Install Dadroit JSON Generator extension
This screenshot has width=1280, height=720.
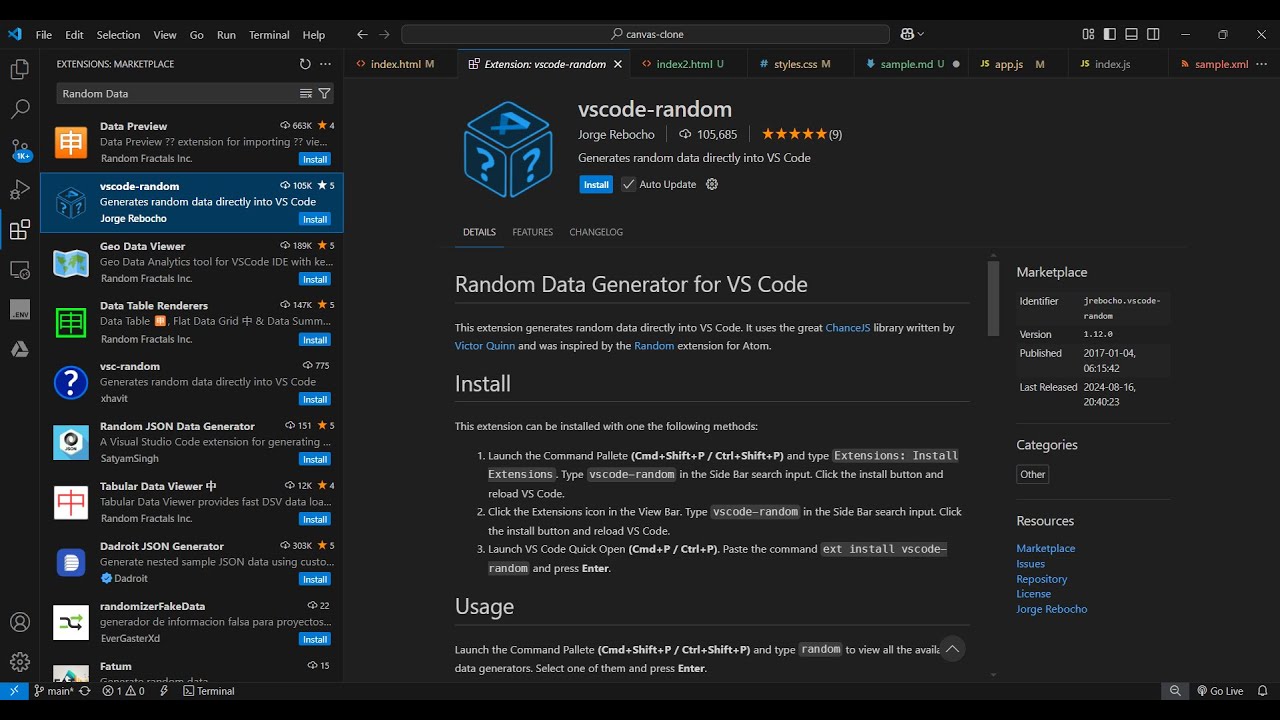[315, 579]
